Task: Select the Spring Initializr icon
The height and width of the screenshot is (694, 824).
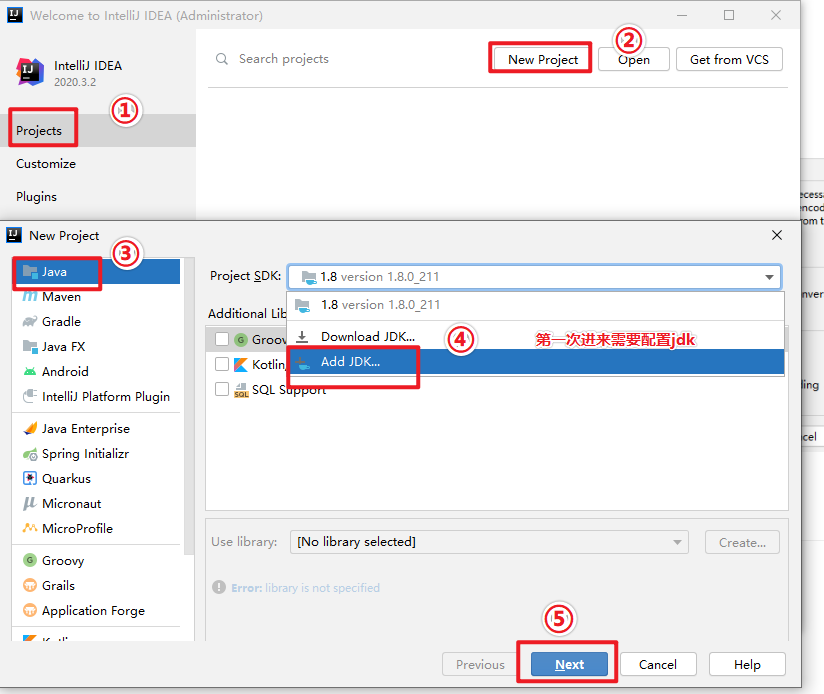Action: click(x=30, y=454)
